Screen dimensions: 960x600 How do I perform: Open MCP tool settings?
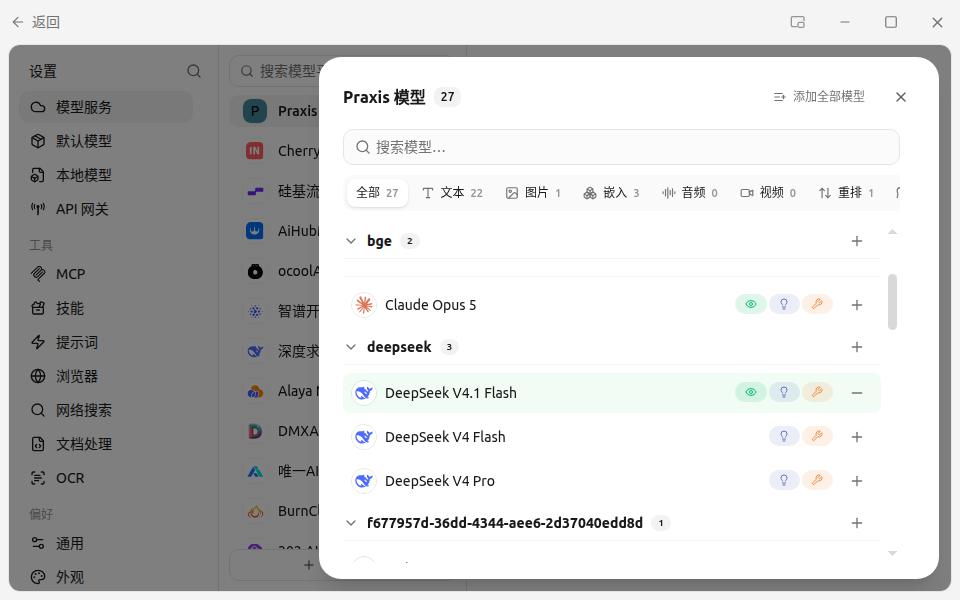pyautogui.click(x=106, y=274)
